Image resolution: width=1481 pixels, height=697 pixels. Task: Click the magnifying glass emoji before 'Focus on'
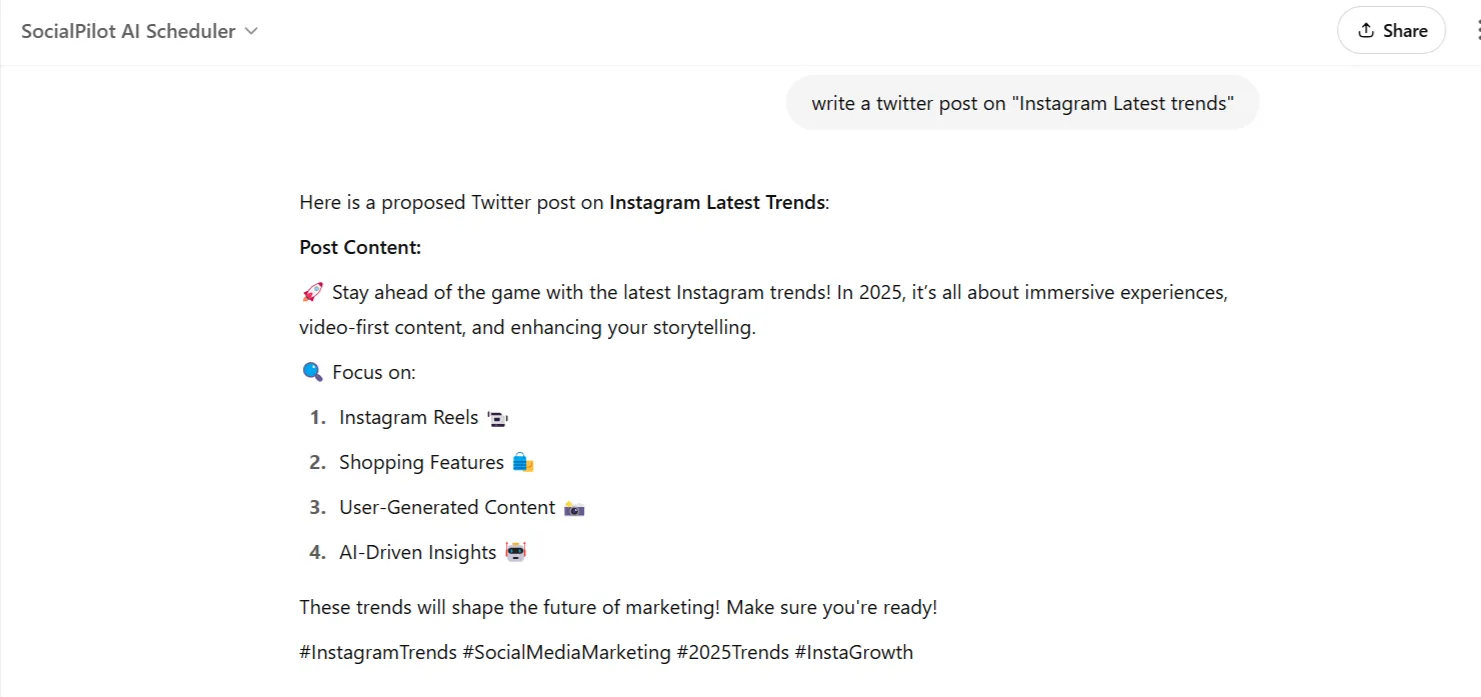(x=312, y=372)
